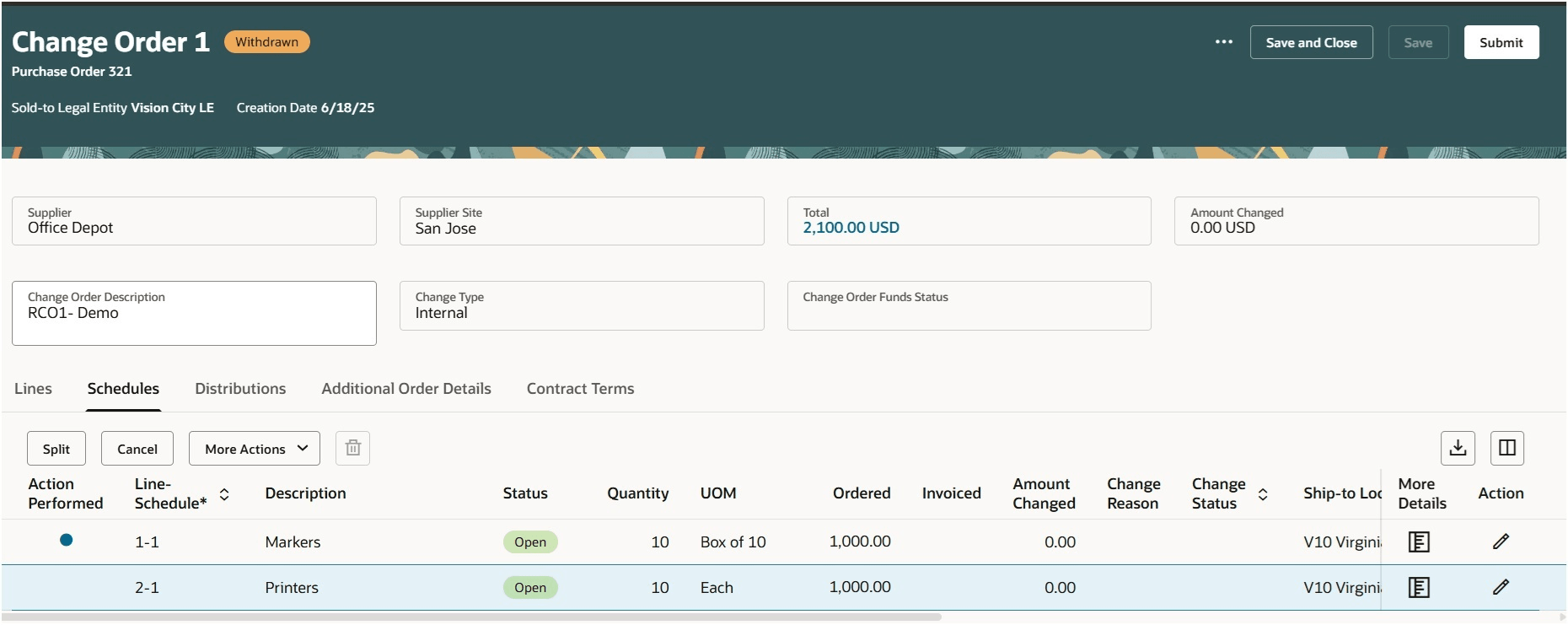Click the Invoiced column header
The height and width of the screenshot is (625, 1568).
951,493
